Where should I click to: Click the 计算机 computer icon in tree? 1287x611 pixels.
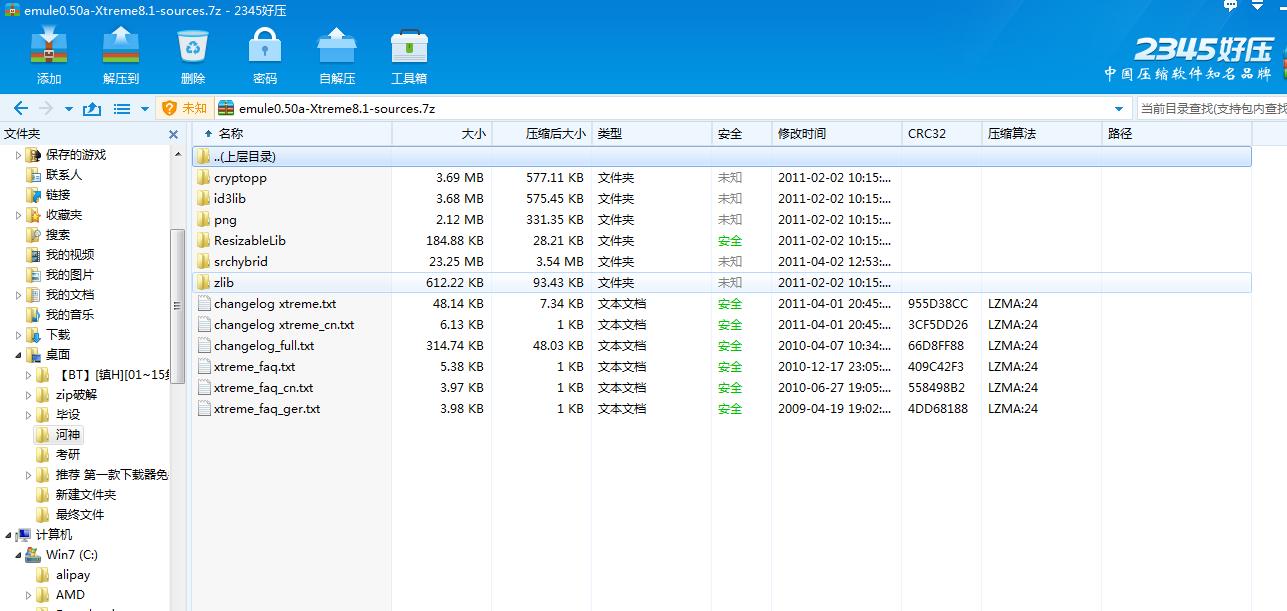pyautogui.click(x=23, y=535)
